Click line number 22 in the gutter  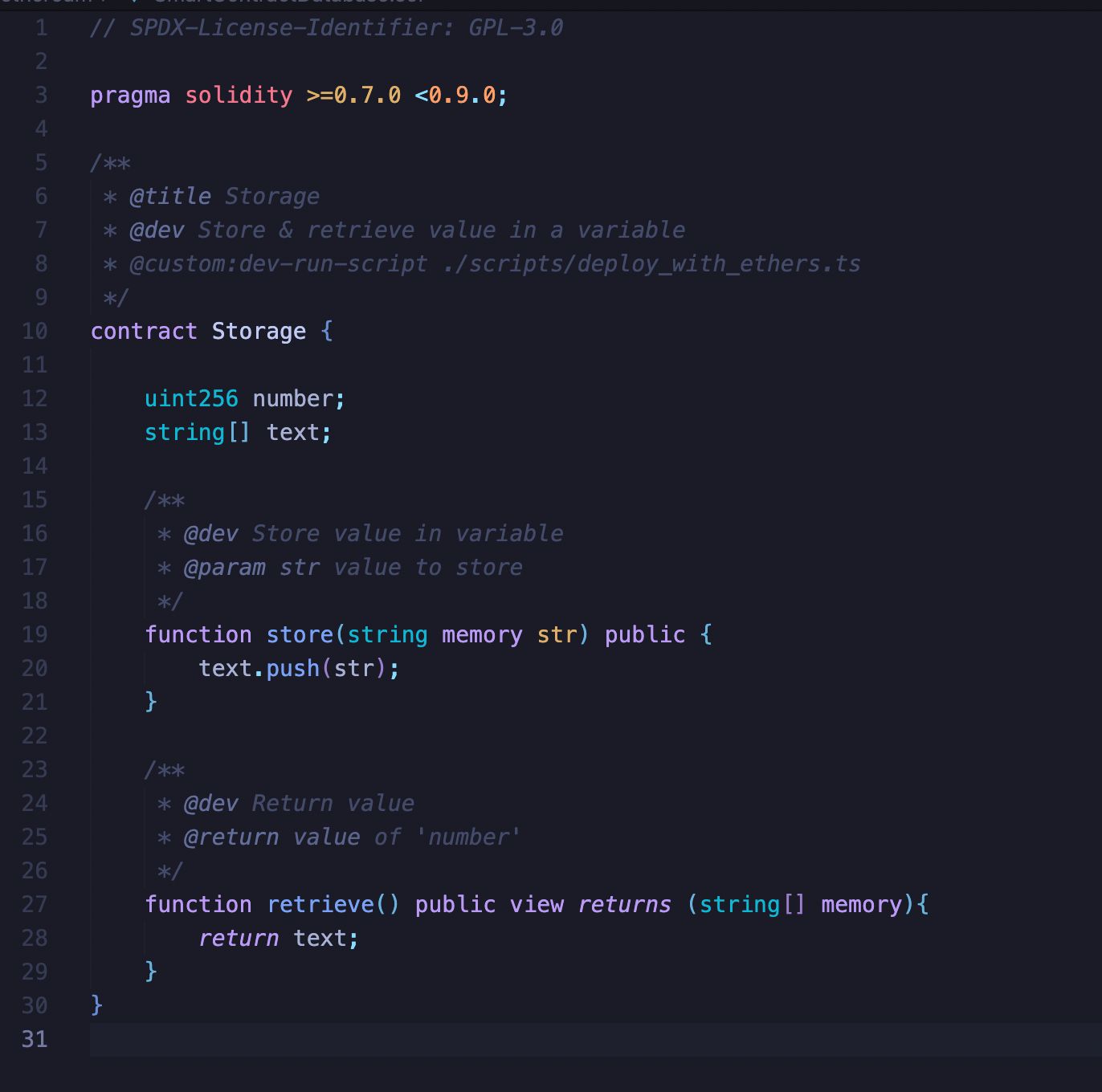point(35,736)
